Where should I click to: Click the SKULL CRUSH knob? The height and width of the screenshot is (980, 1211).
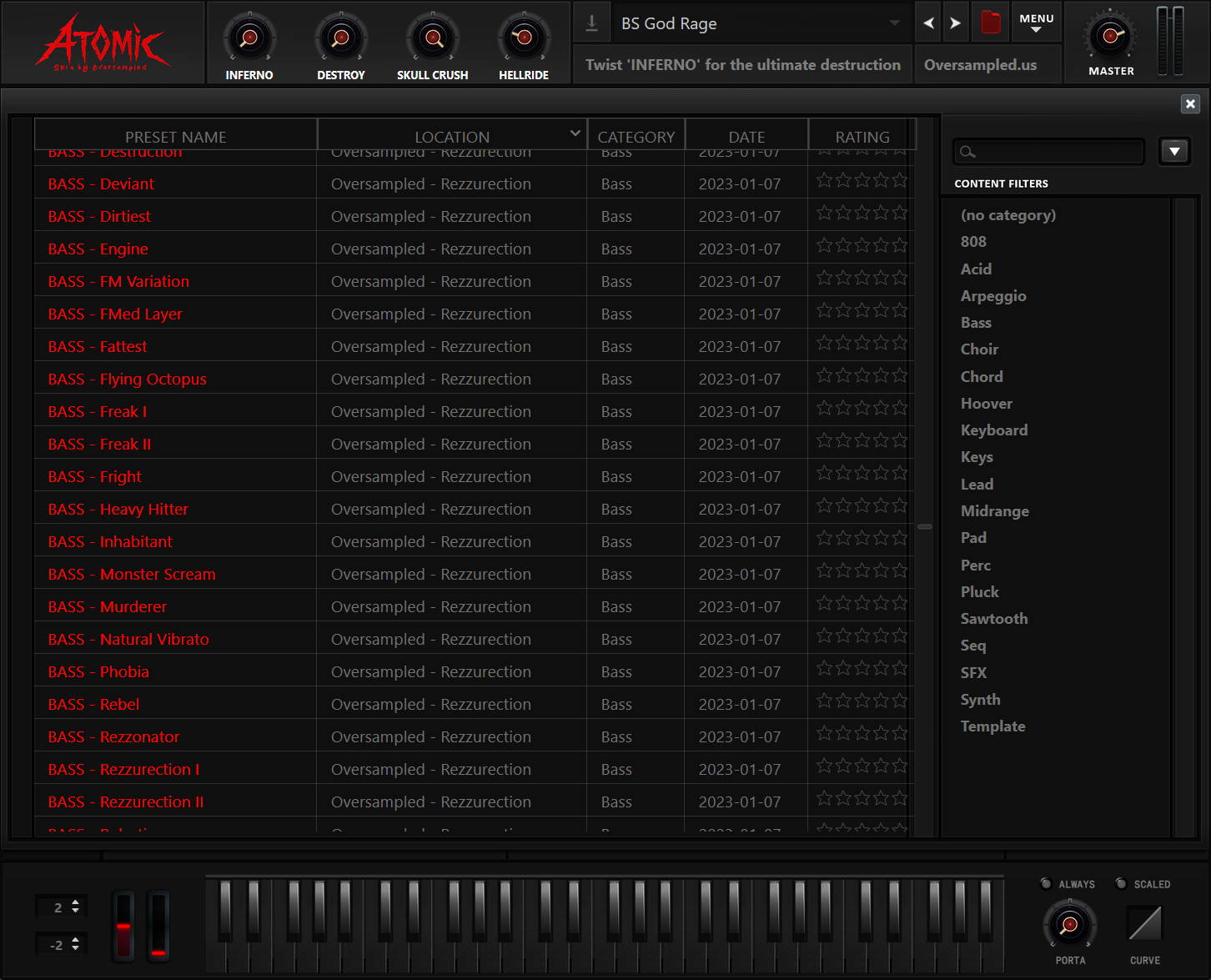click(433, 38)
